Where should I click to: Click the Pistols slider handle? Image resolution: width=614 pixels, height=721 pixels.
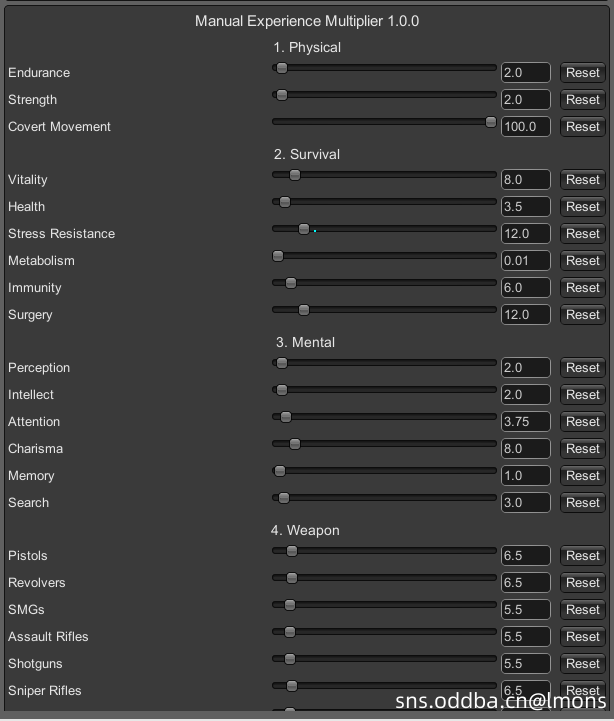coord(291,551)
